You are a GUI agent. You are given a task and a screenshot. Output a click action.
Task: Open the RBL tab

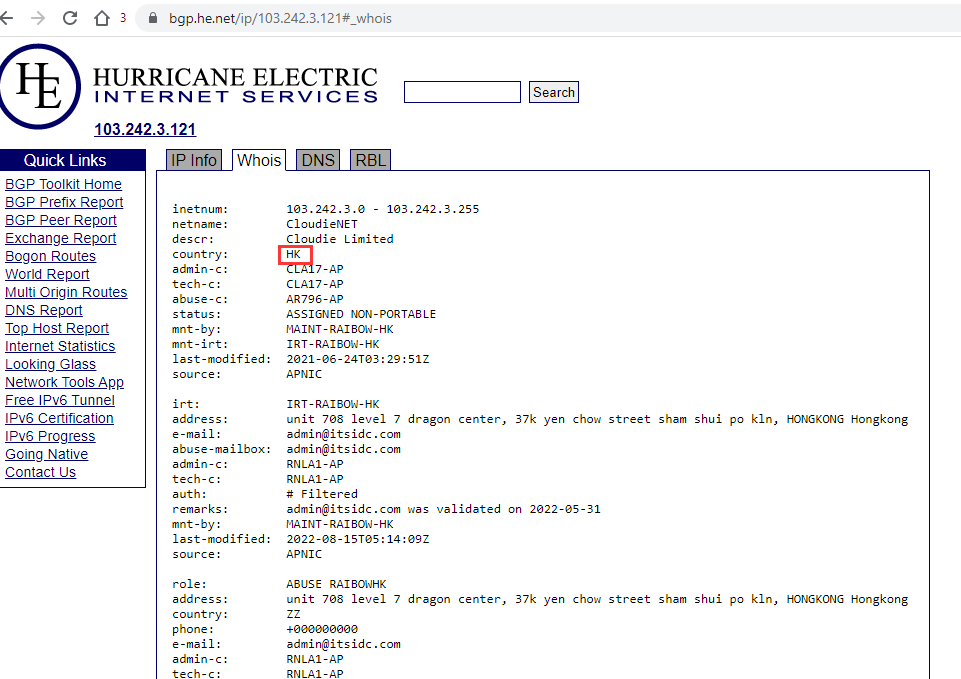pyautogui.click(x=370, y=160)
